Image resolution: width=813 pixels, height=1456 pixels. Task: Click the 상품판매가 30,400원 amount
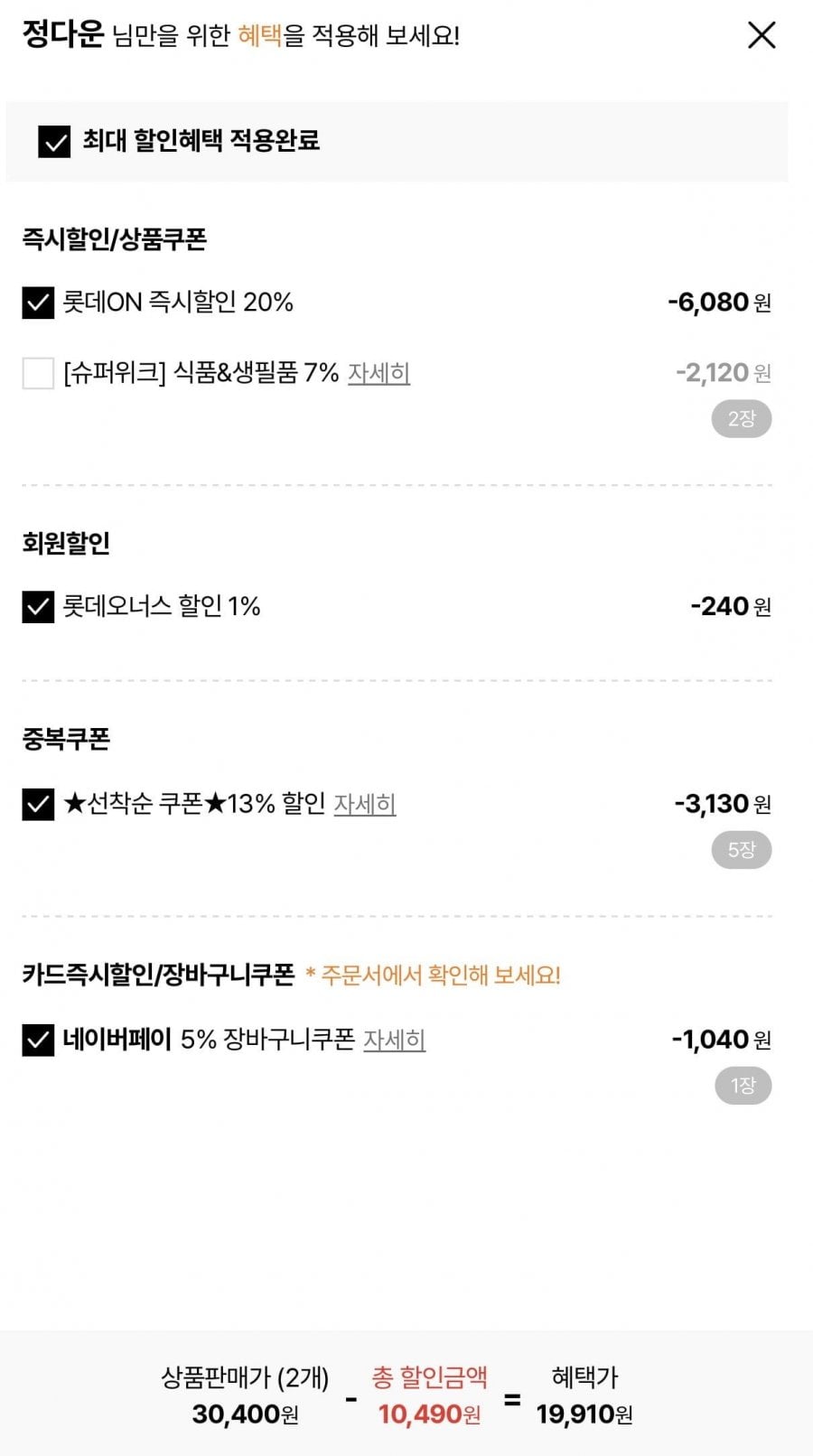tap(245, 1414)
